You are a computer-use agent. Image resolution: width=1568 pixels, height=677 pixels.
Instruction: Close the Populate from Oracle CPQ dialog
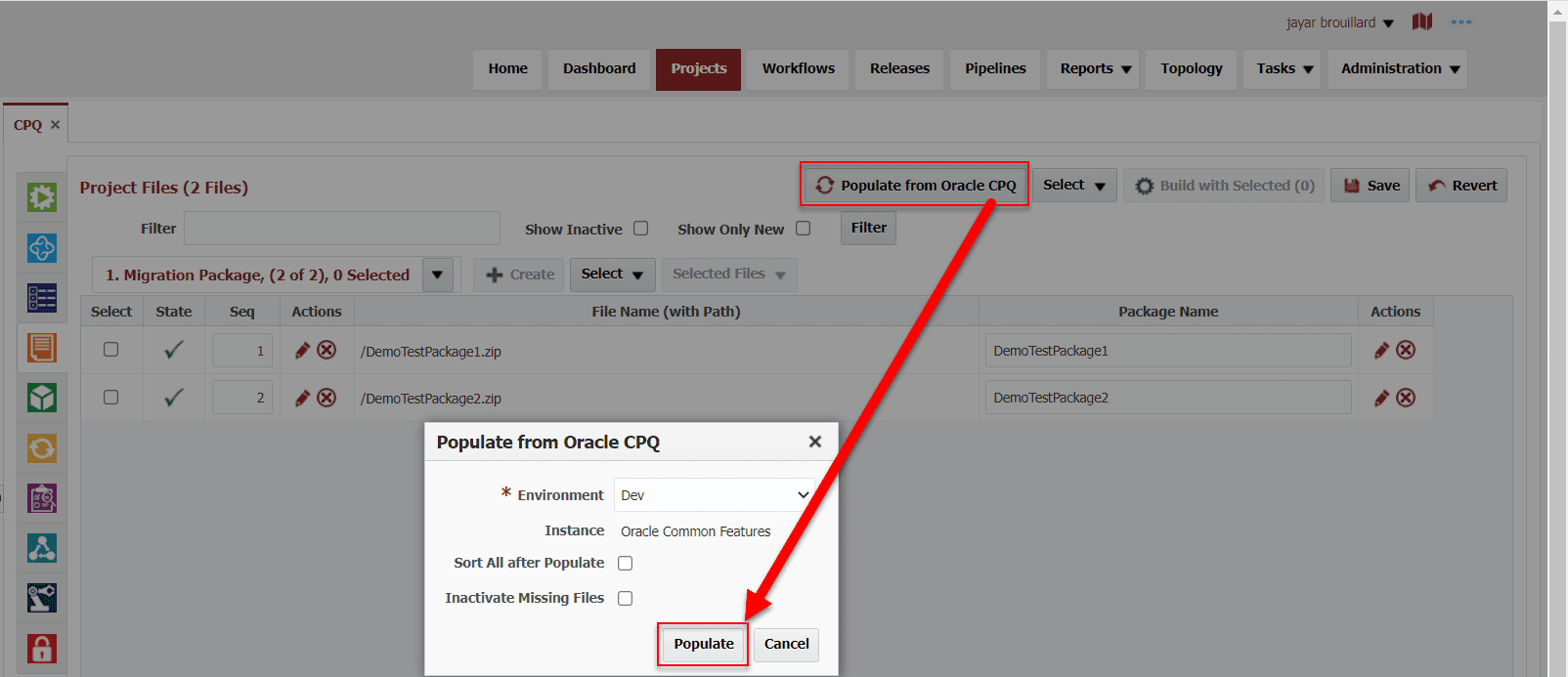coord(815,442)
